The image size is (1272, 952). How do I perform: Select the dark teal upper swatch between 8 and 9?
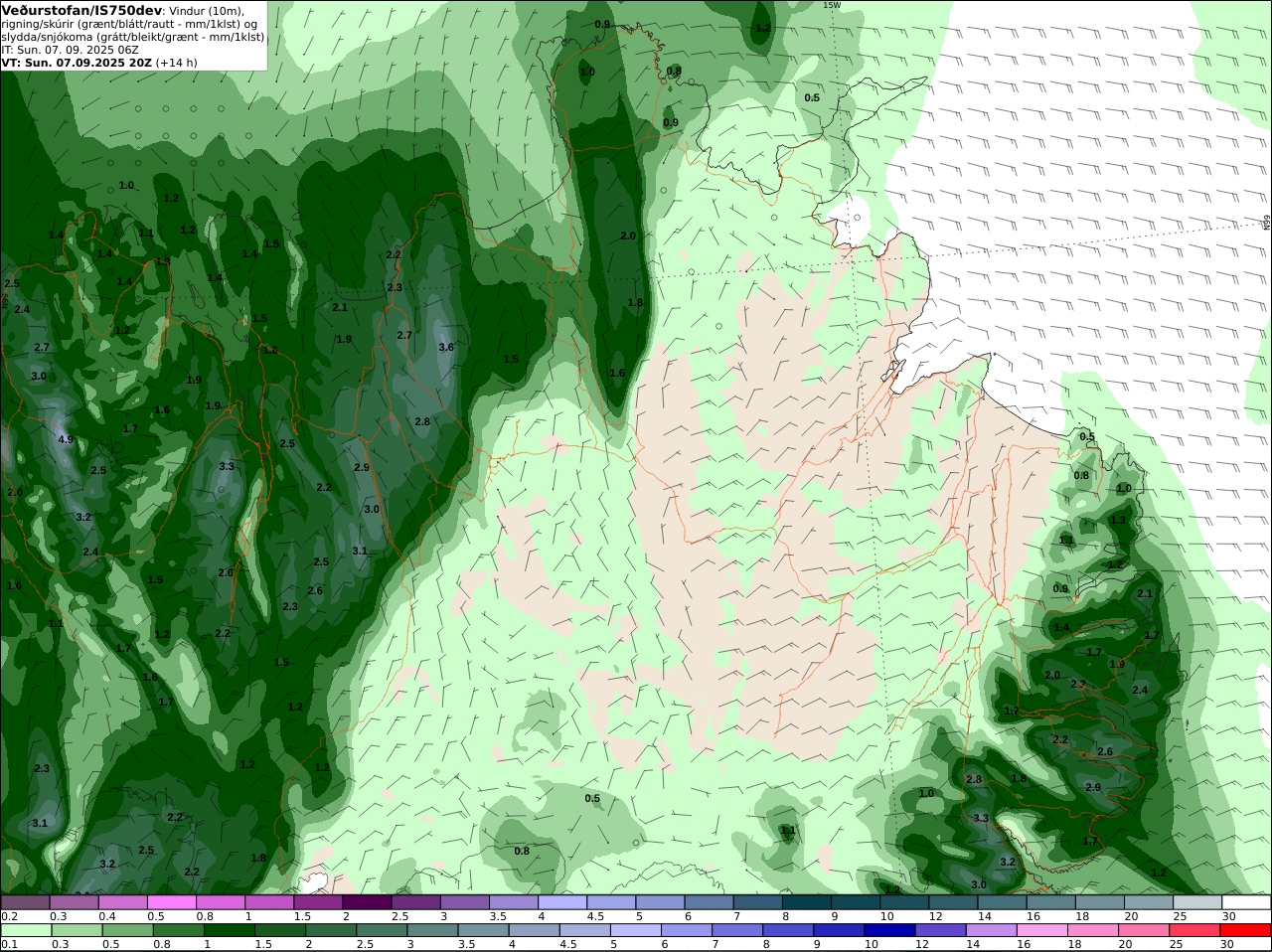click(x=807, y=902)
